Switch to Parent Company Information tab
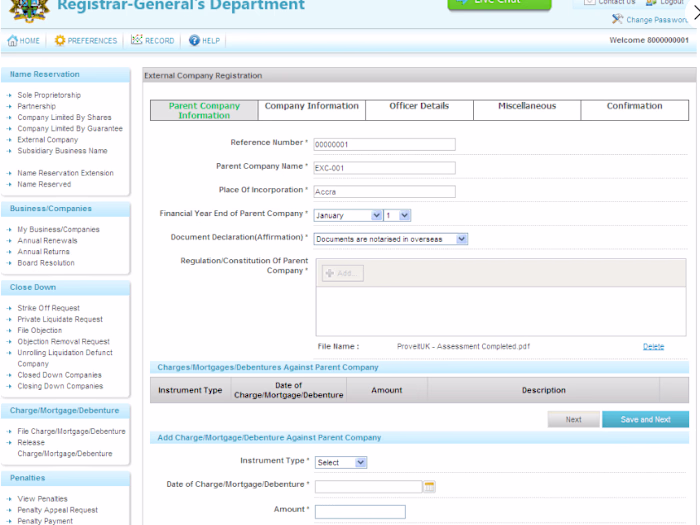Image resolution: width=700 pixels, height=525 pixels. (x=204, y=110)
